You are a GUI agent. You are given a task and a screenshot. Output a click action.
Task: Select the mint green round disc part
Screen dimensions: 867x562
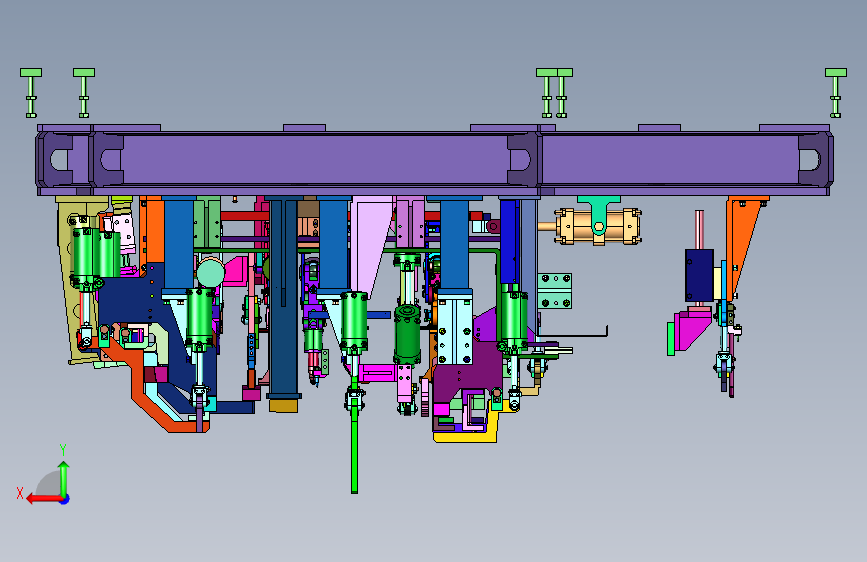(x=211, y=273)
